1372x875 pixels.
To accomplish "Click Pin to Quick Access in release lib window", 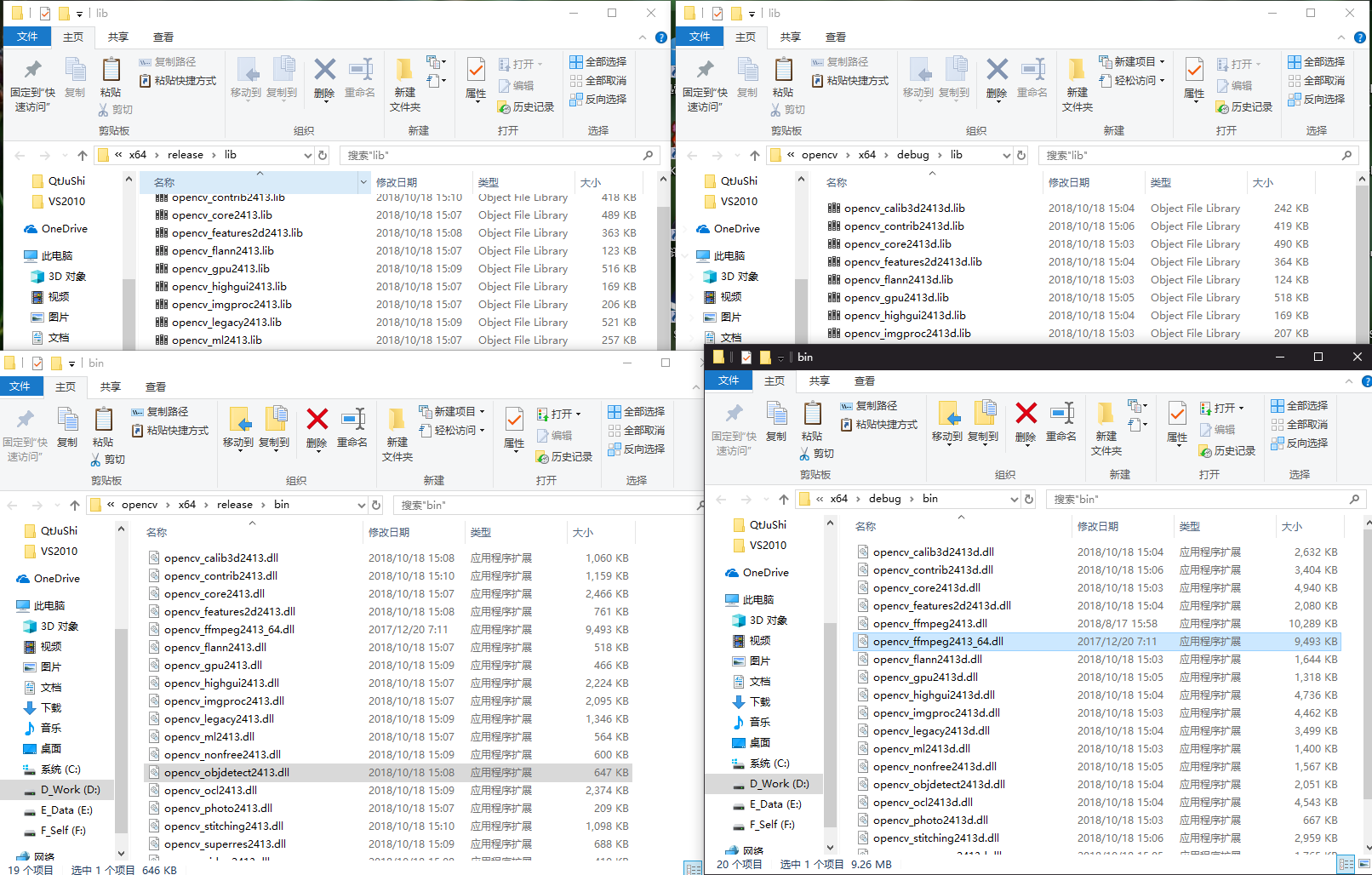I will (32, 85).
